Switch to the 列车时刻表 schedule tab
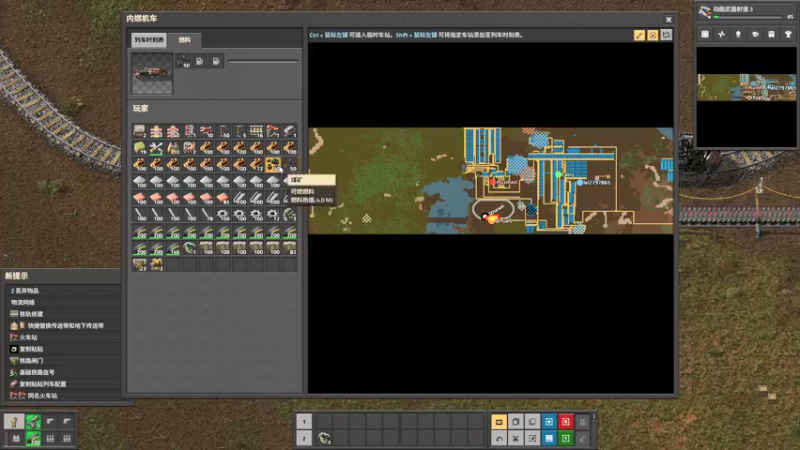 (149, 40)
